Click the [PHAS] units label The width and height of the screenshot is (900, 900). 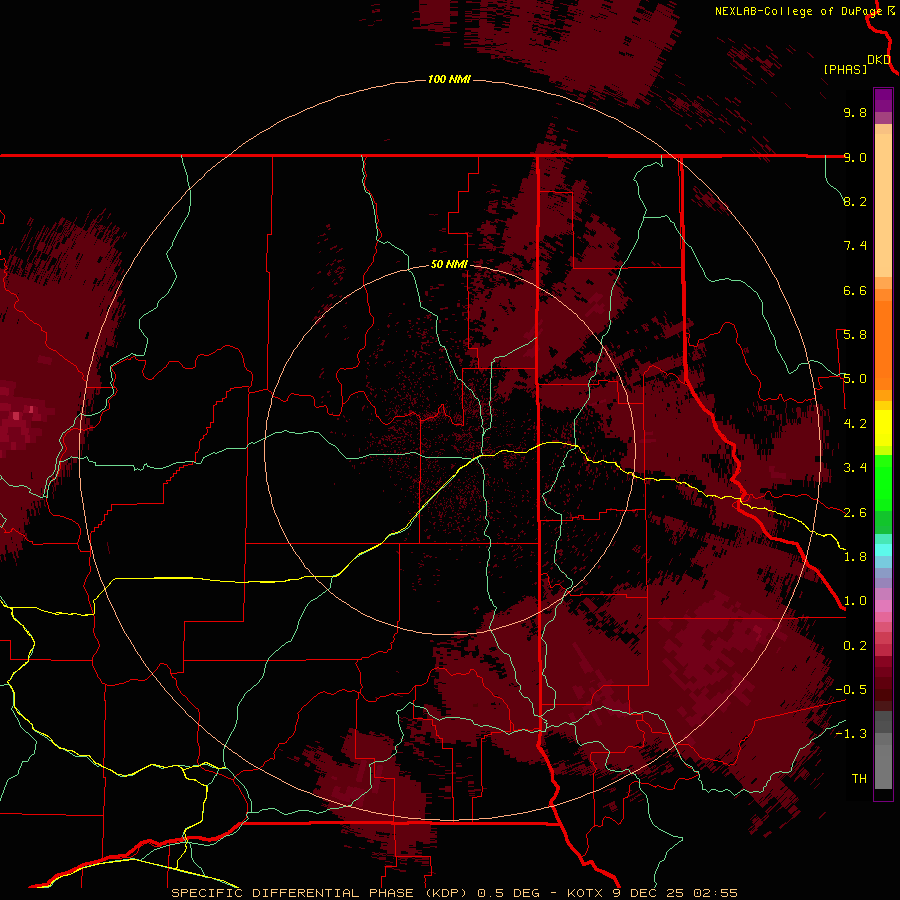[x=845, y=70]
